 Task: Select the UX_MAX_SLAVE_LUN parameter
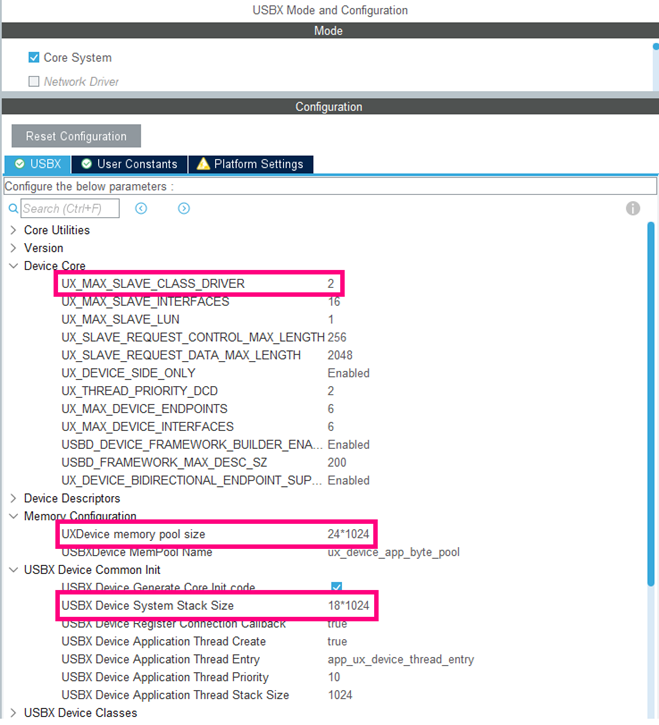pyautogui.click(x=120, y=320)
